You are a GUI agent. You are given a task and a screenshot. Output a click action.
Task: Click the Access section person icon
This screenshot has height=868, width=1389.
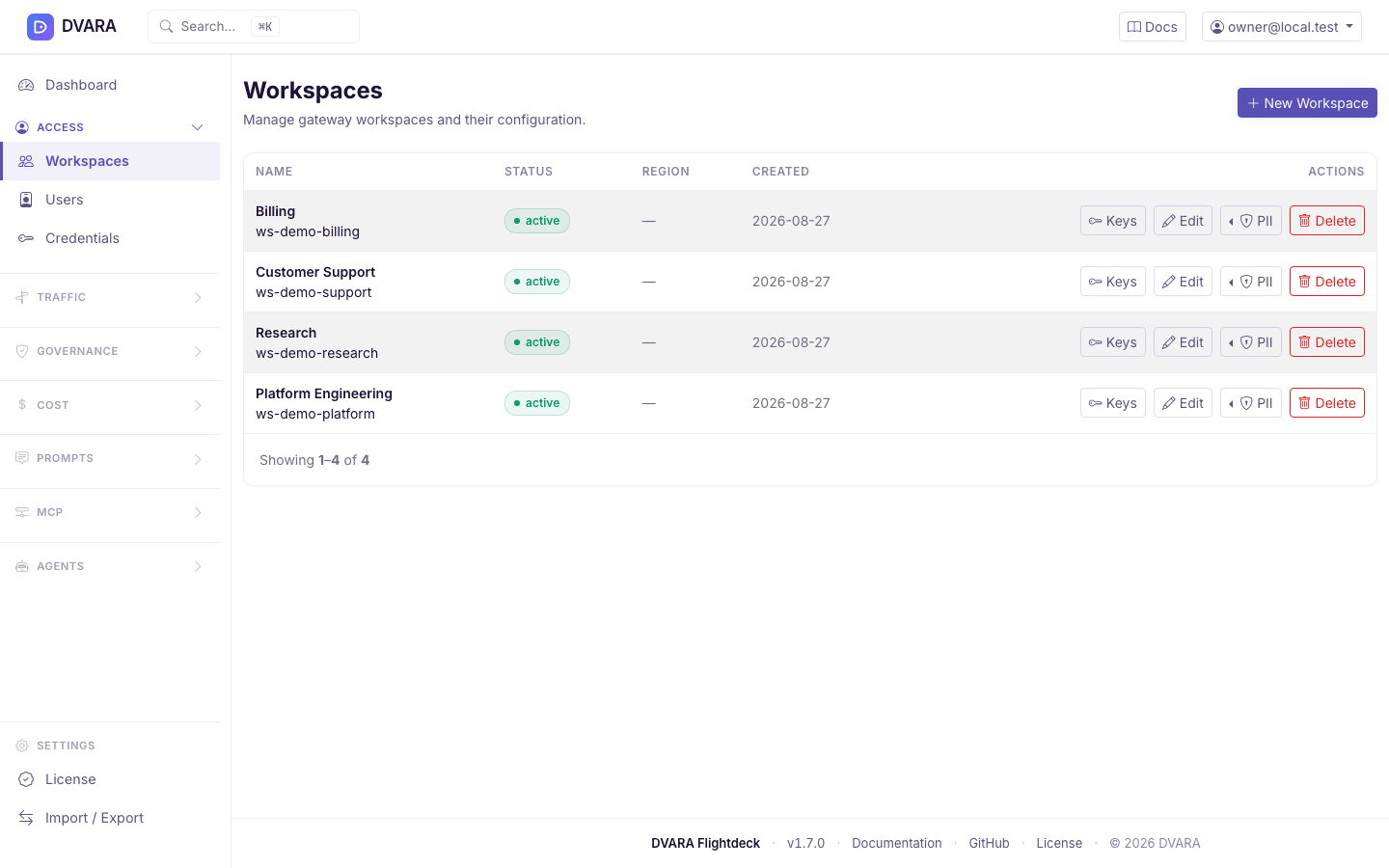tap(22, 127)
